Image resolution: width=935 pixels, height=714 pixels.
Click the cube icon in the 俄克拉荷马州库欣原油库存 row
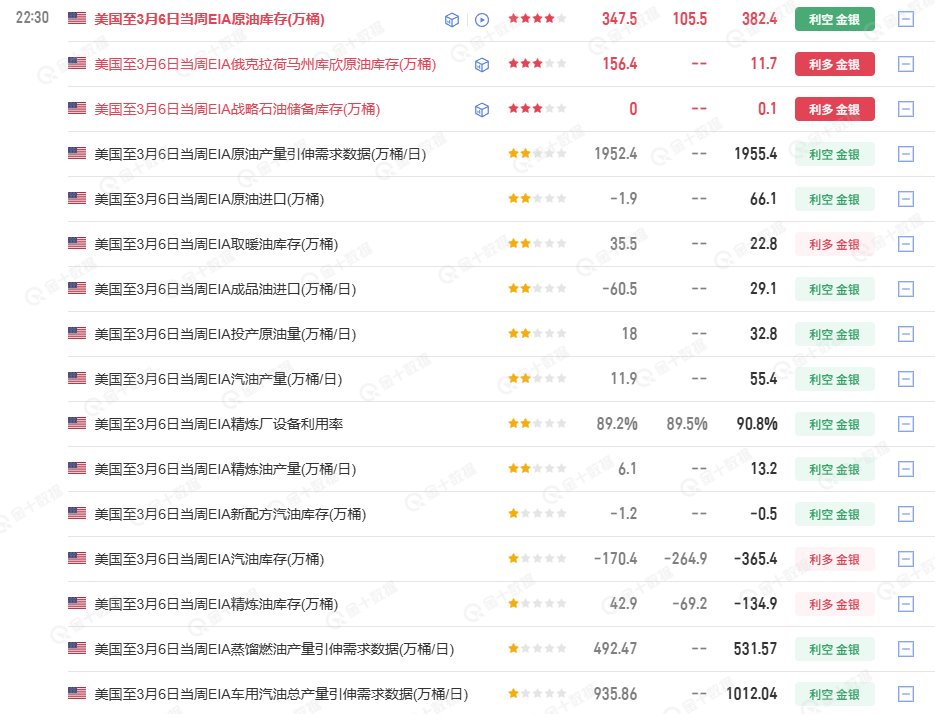point(482,64)
